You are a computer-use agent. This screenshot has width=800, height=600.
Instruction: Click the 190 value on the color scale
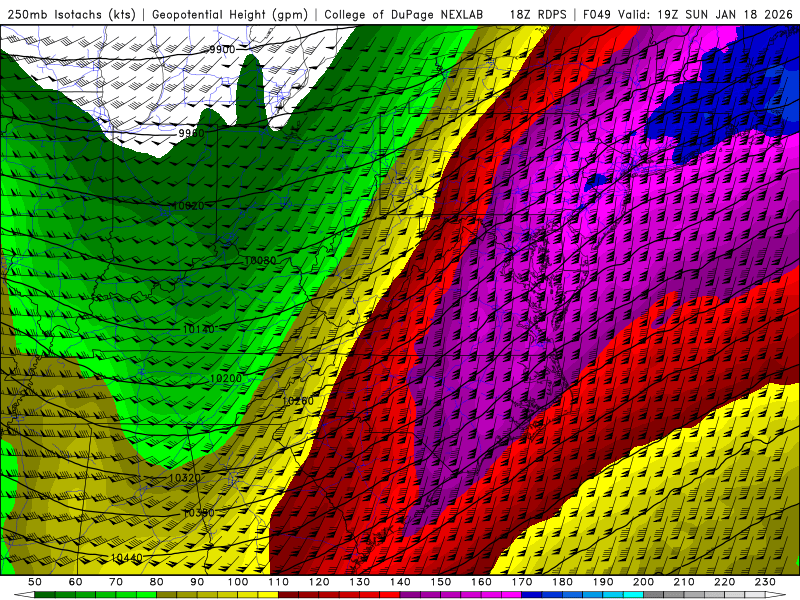click(x=603, y=582)
